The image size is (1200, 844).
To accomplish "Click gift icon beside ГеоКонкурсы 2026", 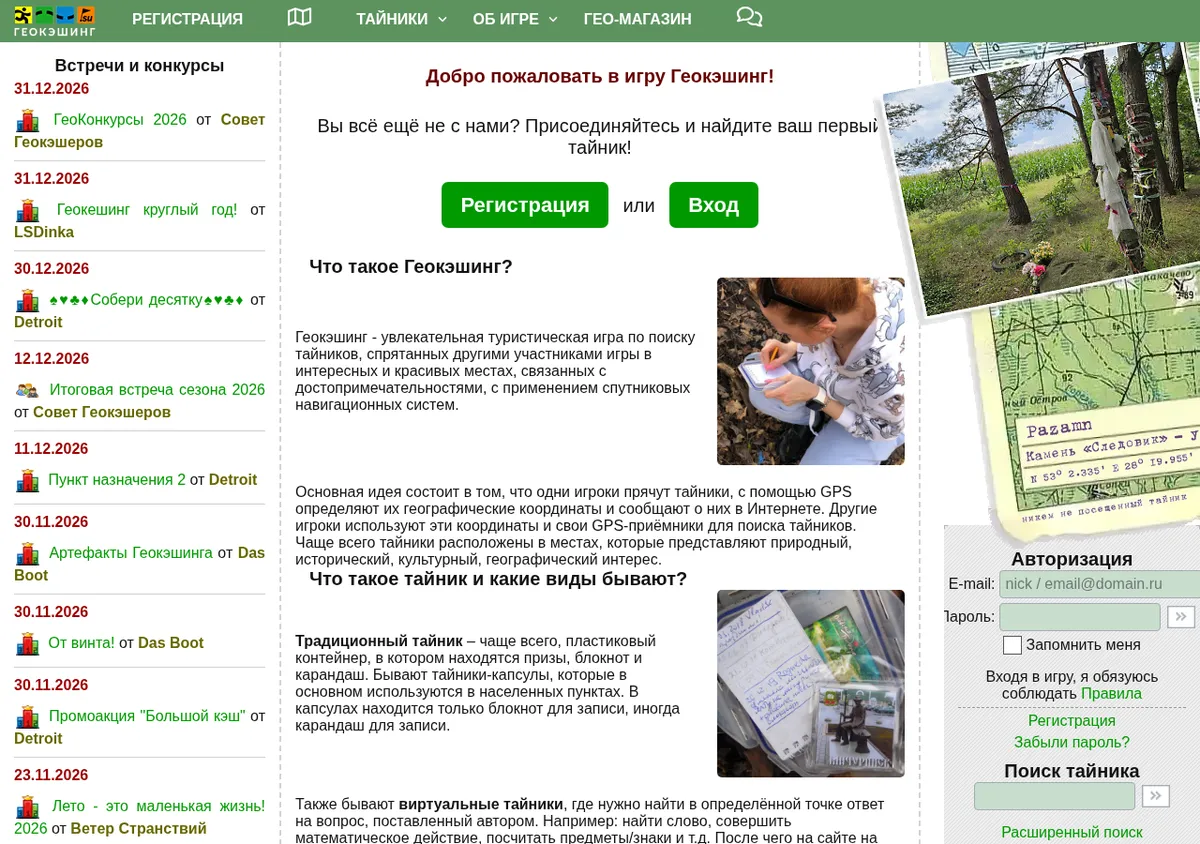I will [28, 121].
